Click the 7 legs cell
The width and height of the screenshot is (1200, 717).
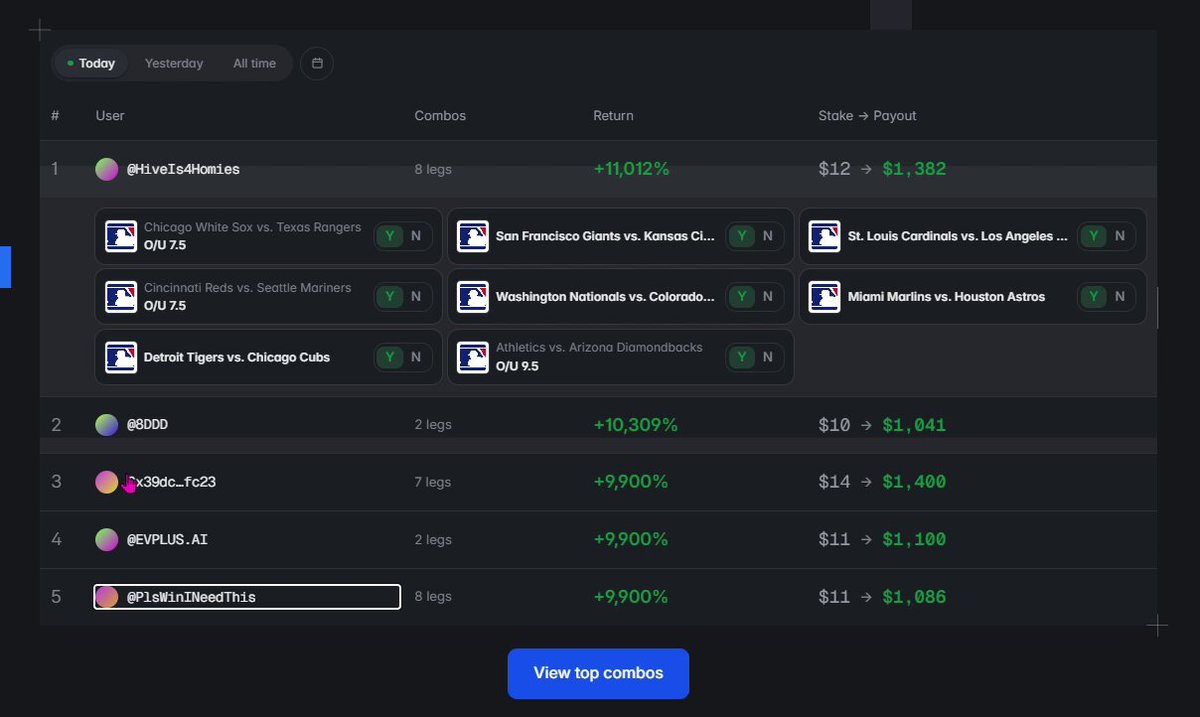[433, 482]
